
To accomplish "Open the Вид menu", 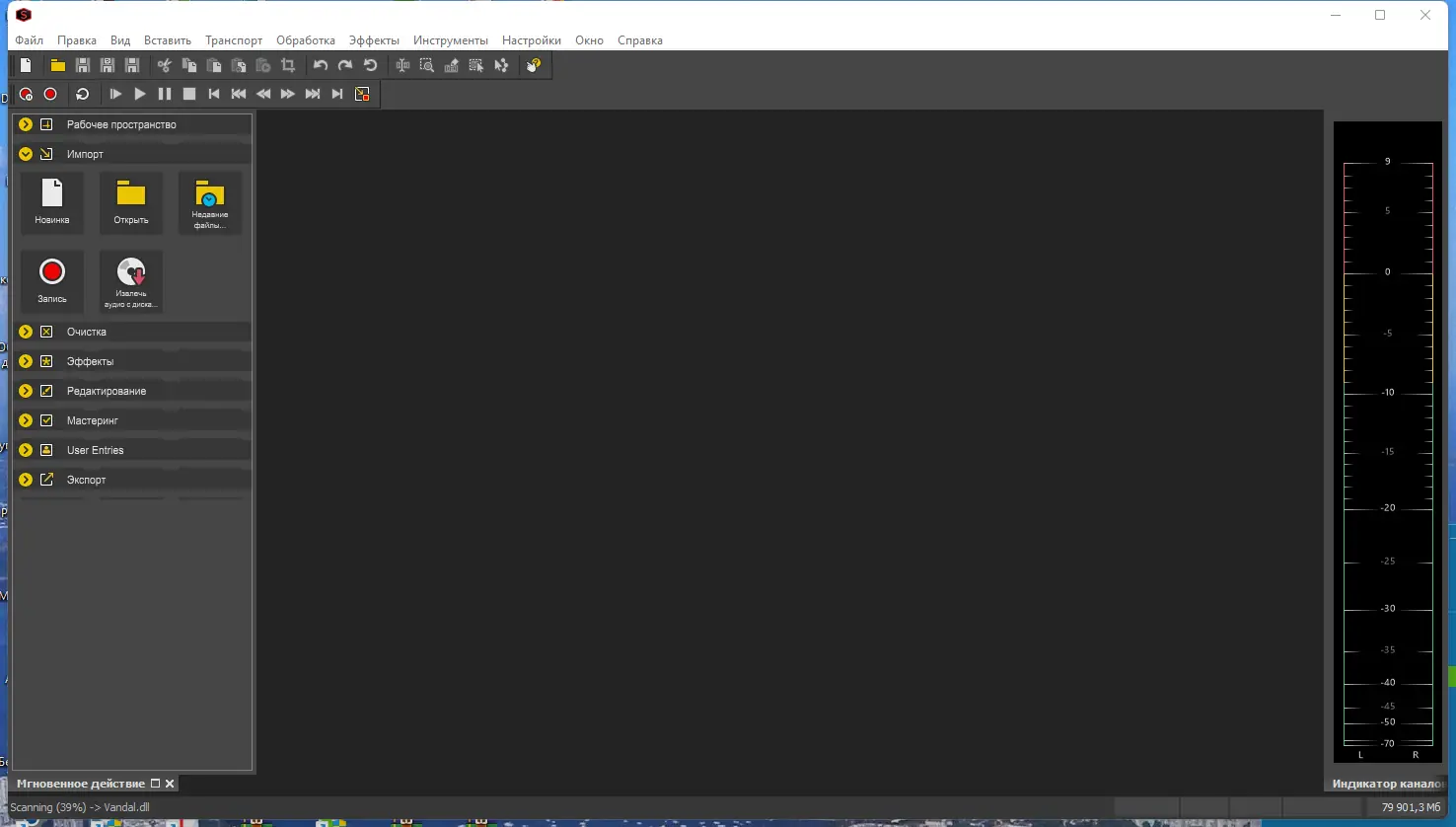I will (120, 40).
